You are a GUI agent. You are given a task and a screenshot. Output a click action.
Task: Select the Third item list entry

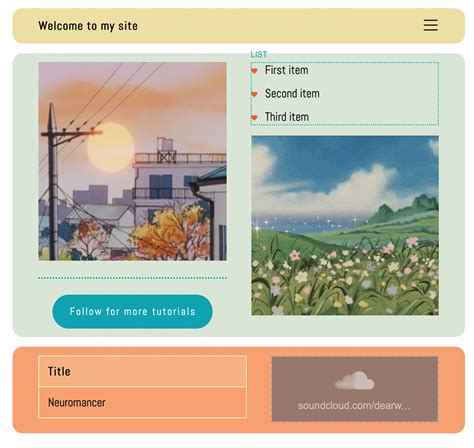[x=287, y=117]
